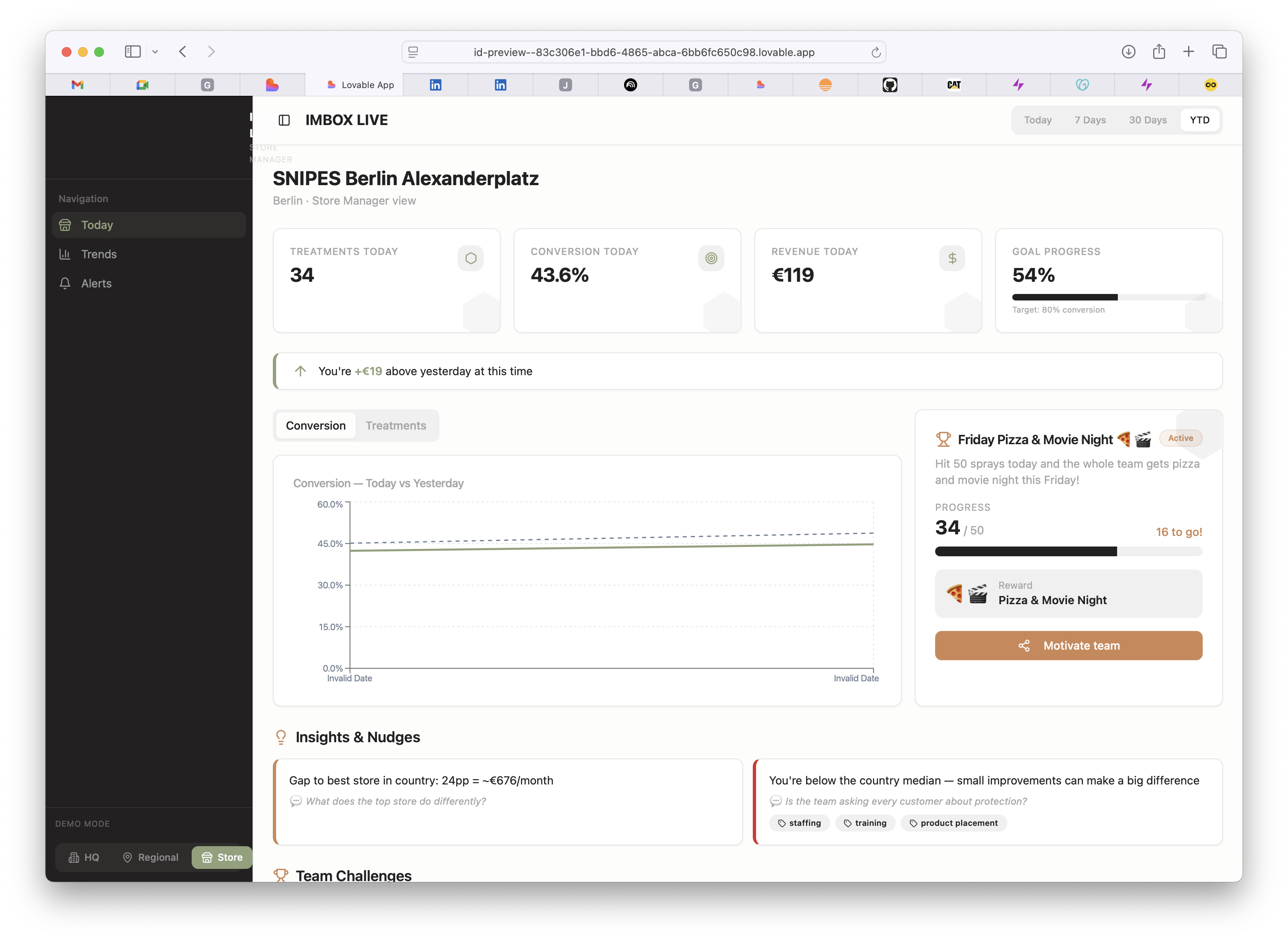The width and height of the screenshot is (1288, 942).
Task: Switch chart to Treatments tab
Action: click(395, 426)
